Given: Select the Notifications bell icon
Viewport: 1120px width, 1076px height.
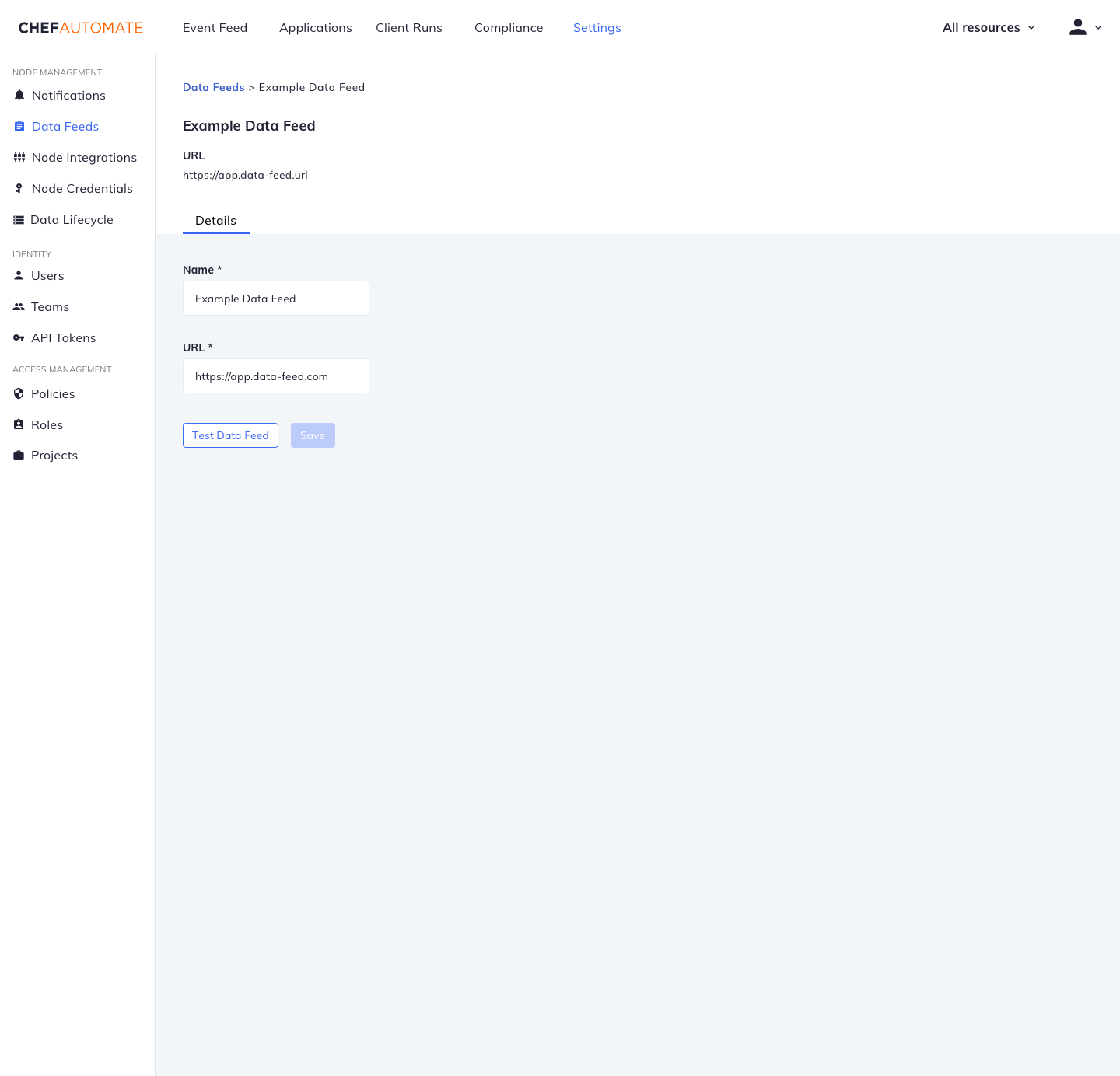Looking at the screenshot, I should pos(19,95).
